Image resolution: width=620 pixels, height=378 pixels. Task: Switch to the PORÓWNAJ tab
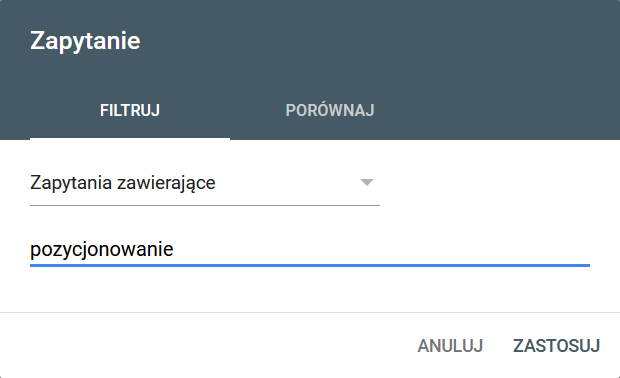330,110
